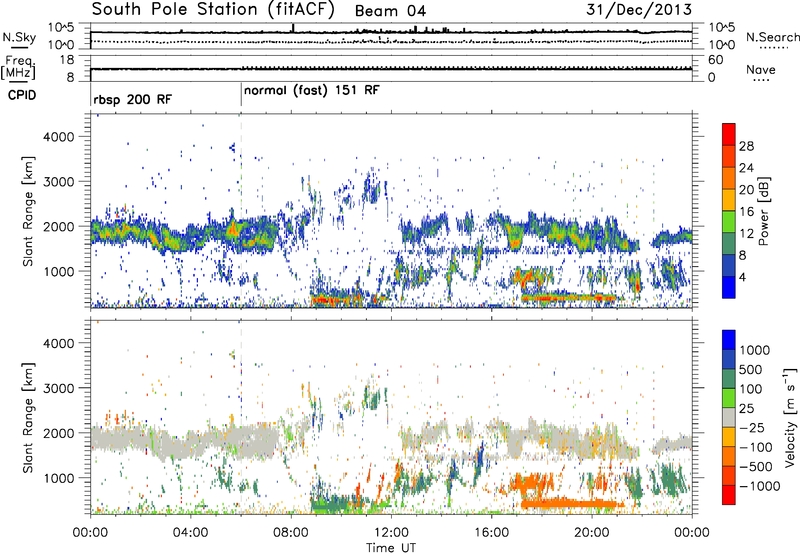Click the 'Nave' legend label
The width and height of the screenshot is (800, 554).
coord(761,70)
